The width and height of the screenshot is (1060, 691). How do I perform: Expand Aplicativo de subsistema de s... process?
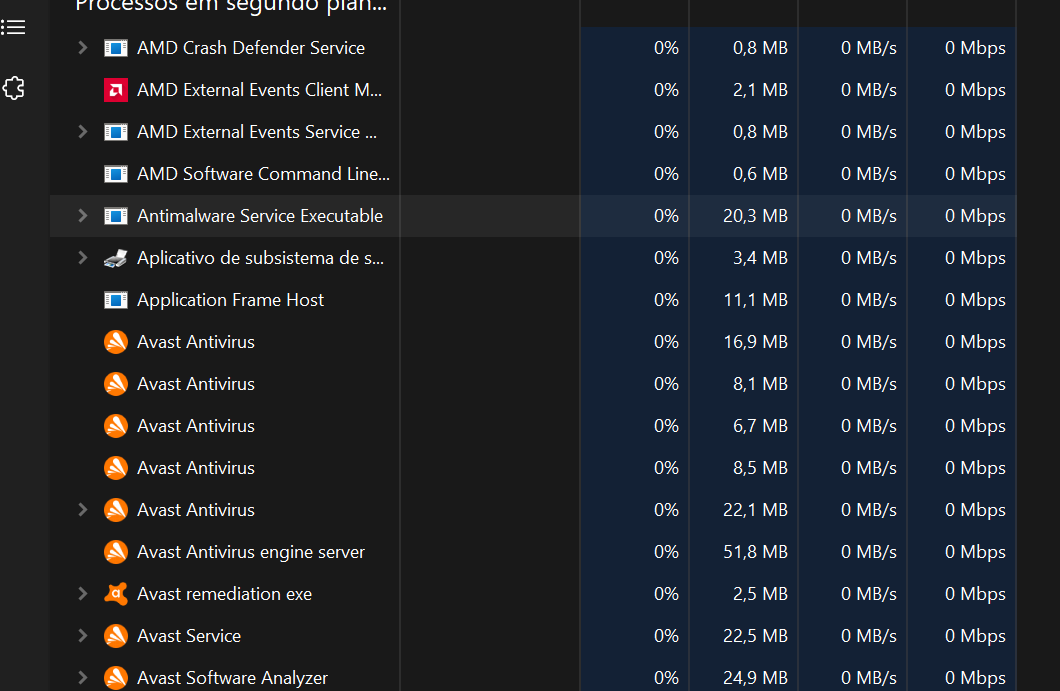click(82, 257)
